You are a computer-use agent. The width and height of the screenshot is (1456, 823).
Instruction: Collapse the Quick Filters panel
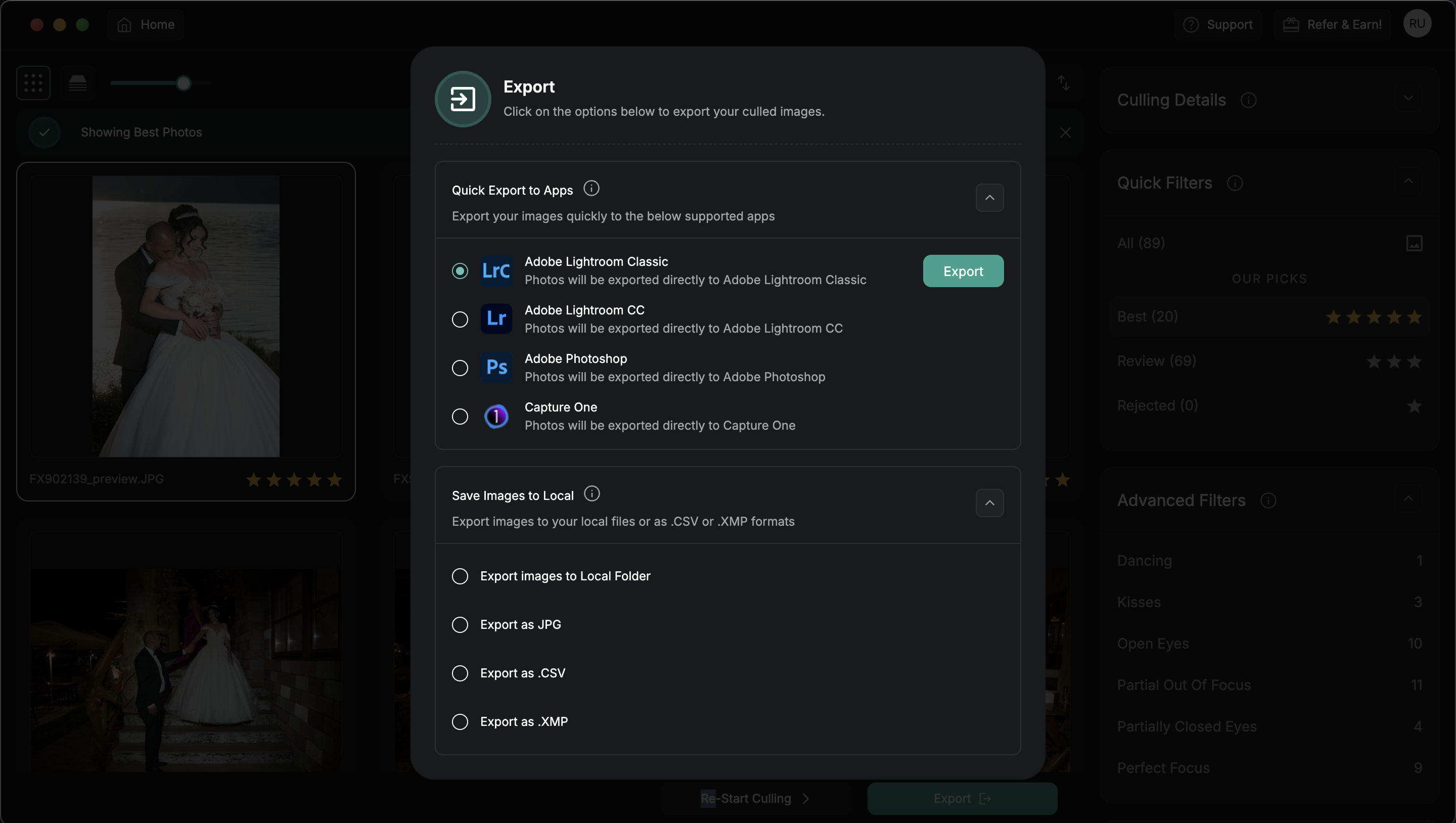1408,181
